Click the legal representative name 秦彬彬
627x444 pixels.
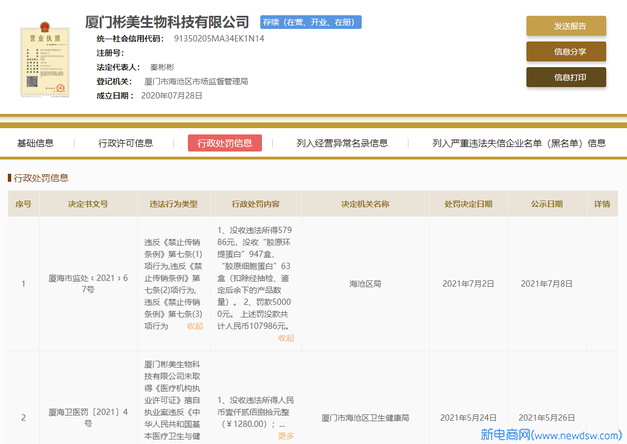point(162,67)
